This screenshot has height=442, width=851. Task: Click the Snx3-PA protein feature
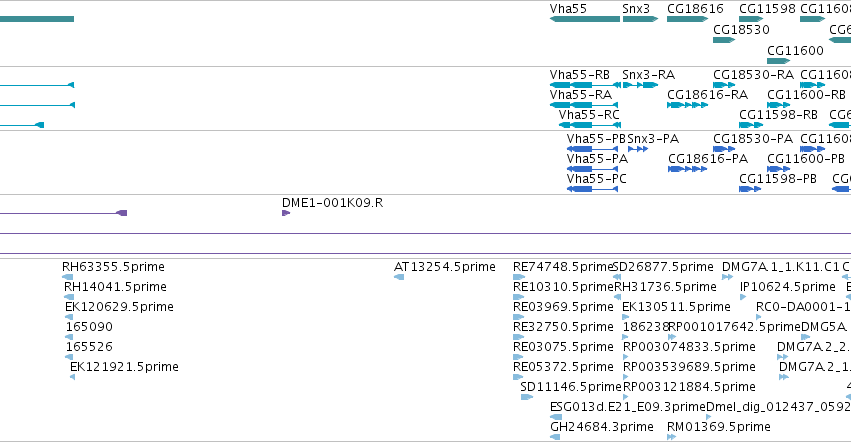[x=638, y=149]
